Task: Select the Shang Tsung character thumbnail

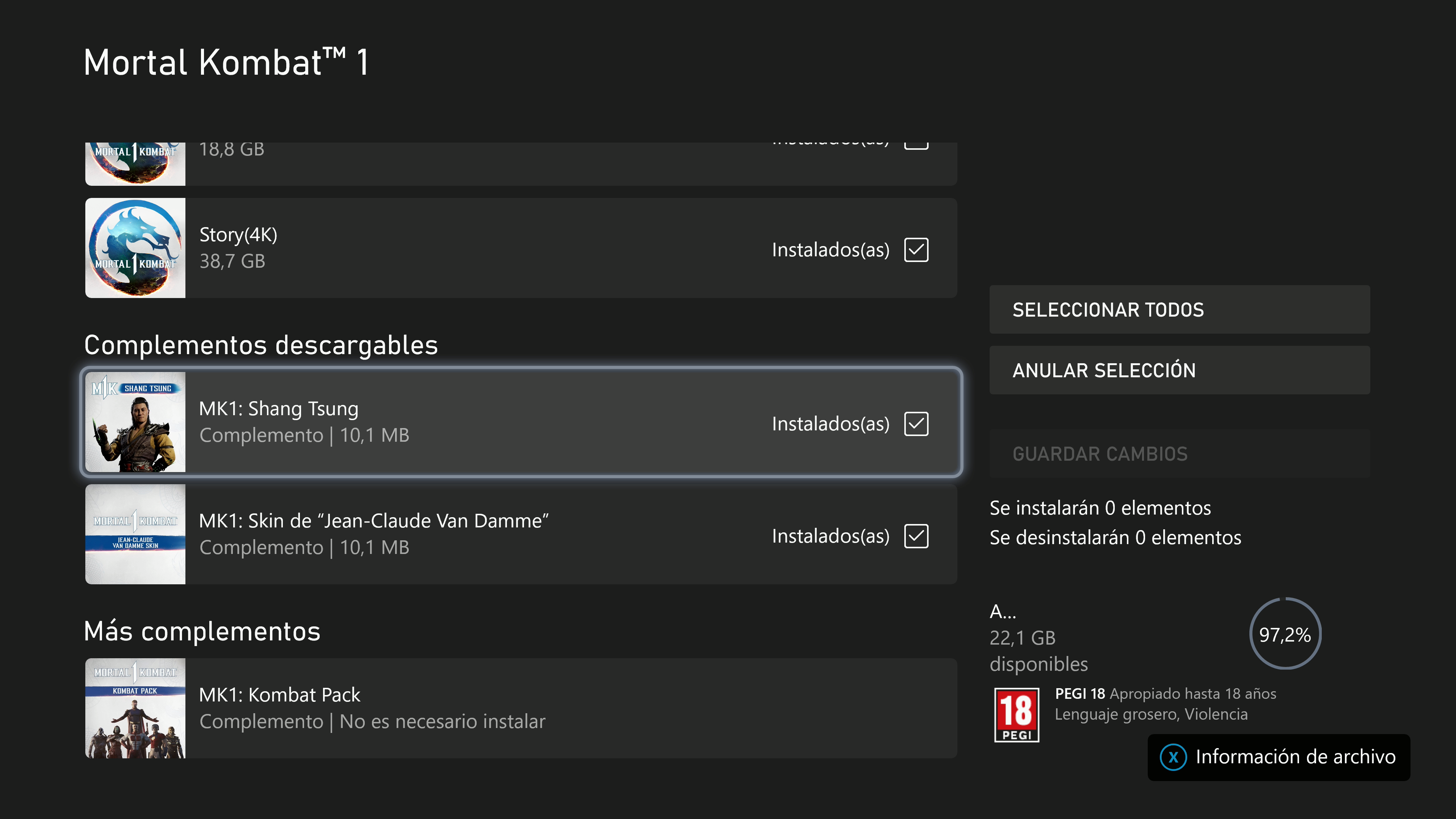Action: pyautogui.click(x=135, y=422)
